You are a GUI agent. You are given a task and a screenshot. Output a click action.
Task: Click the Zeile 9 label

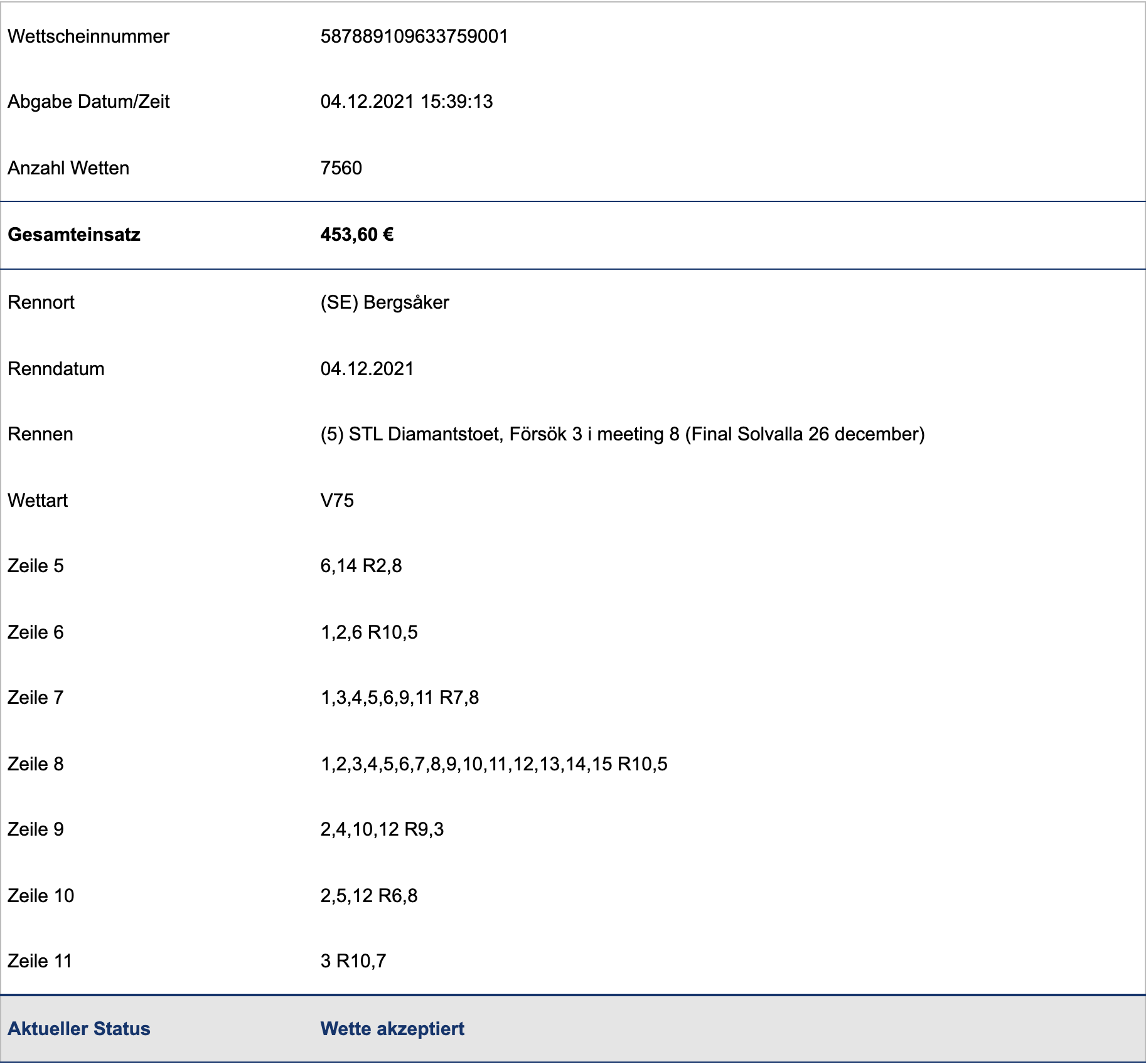(36, 829)
